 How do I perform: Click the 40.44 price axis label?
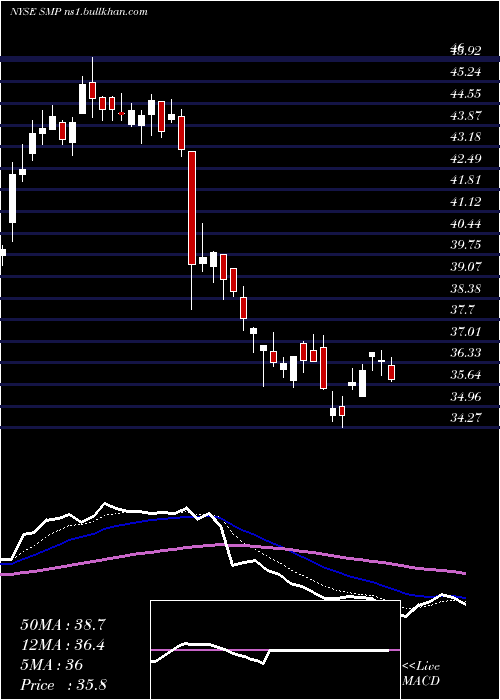pyautogui.click(x=466, y=223)
